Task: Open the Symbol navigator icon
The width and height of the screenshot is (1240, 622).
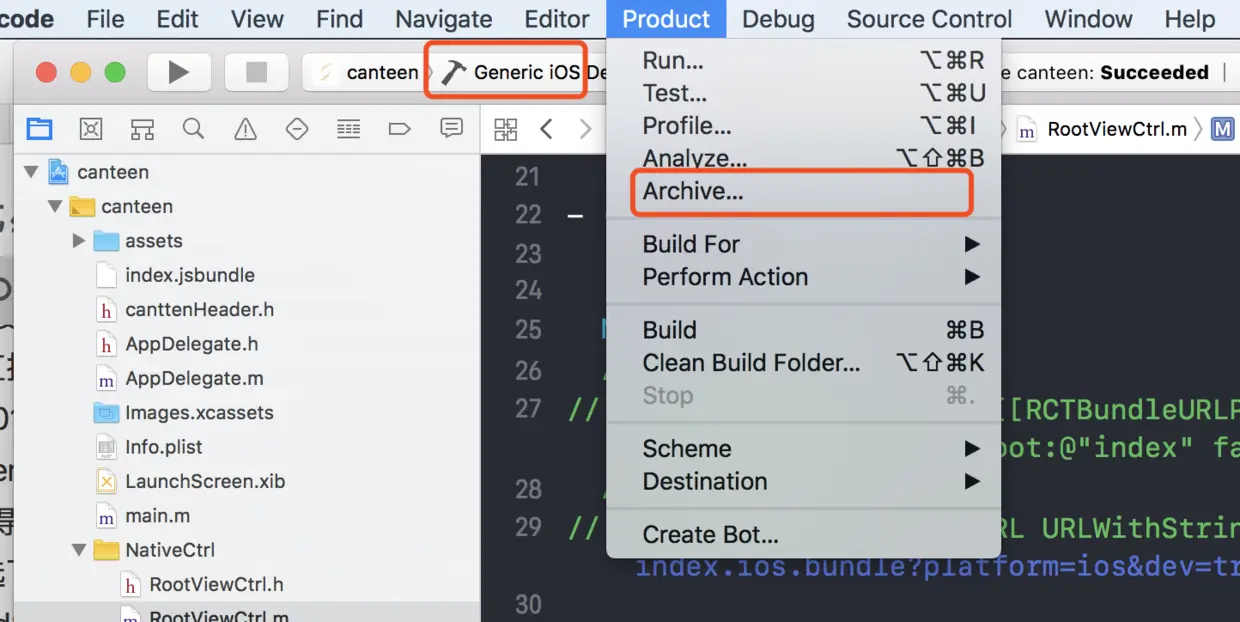Action: 142,129
